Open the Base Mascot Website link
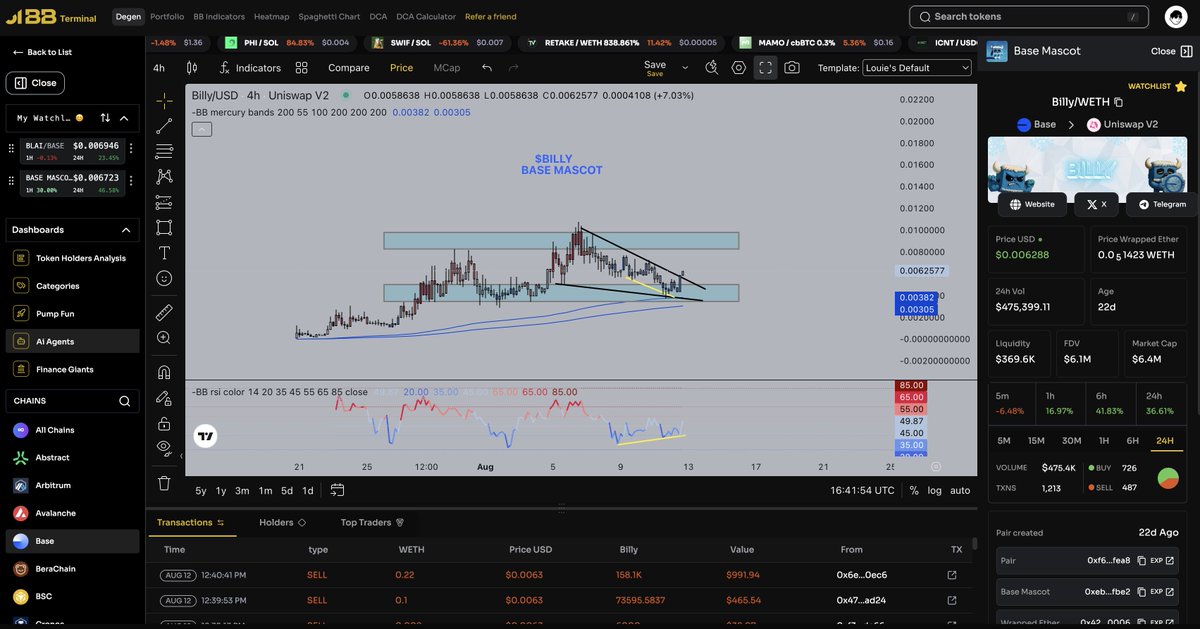 (1032, 204)
